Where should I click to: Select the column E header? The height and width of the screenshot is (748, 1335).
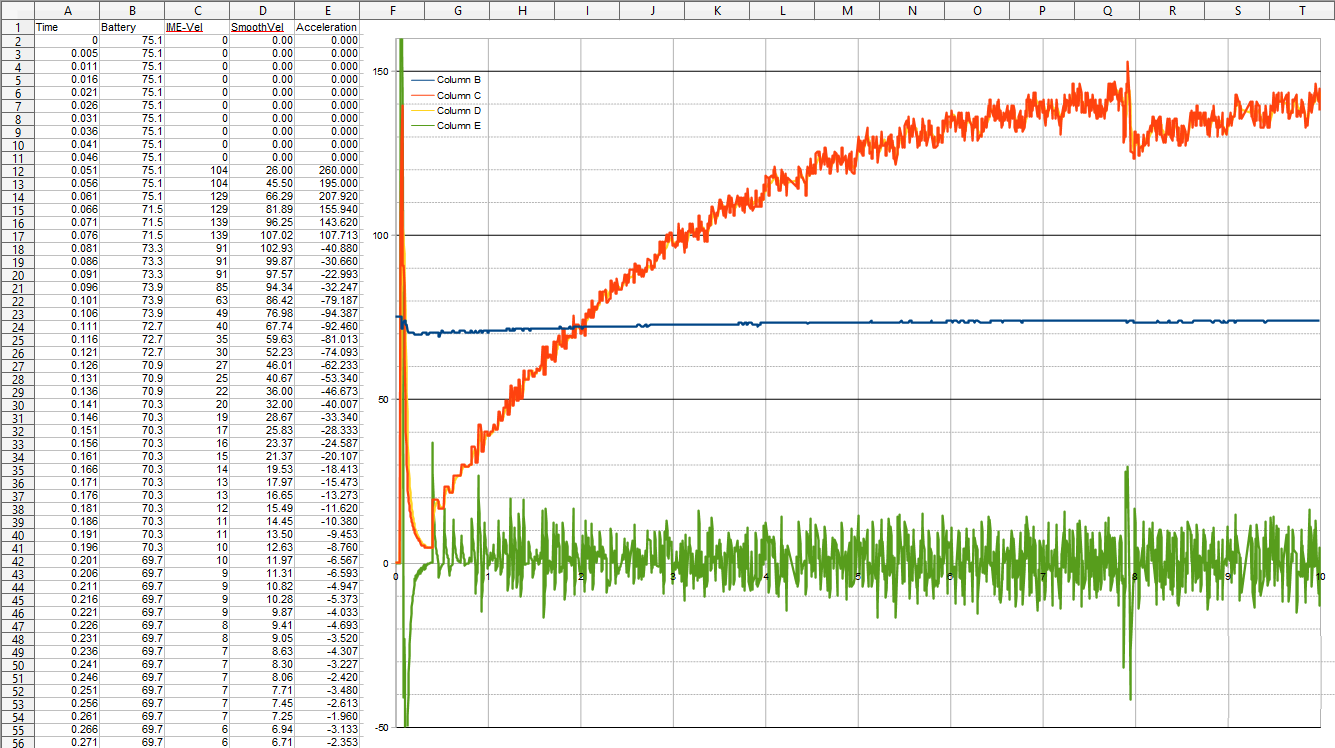(x=327, y=9)
